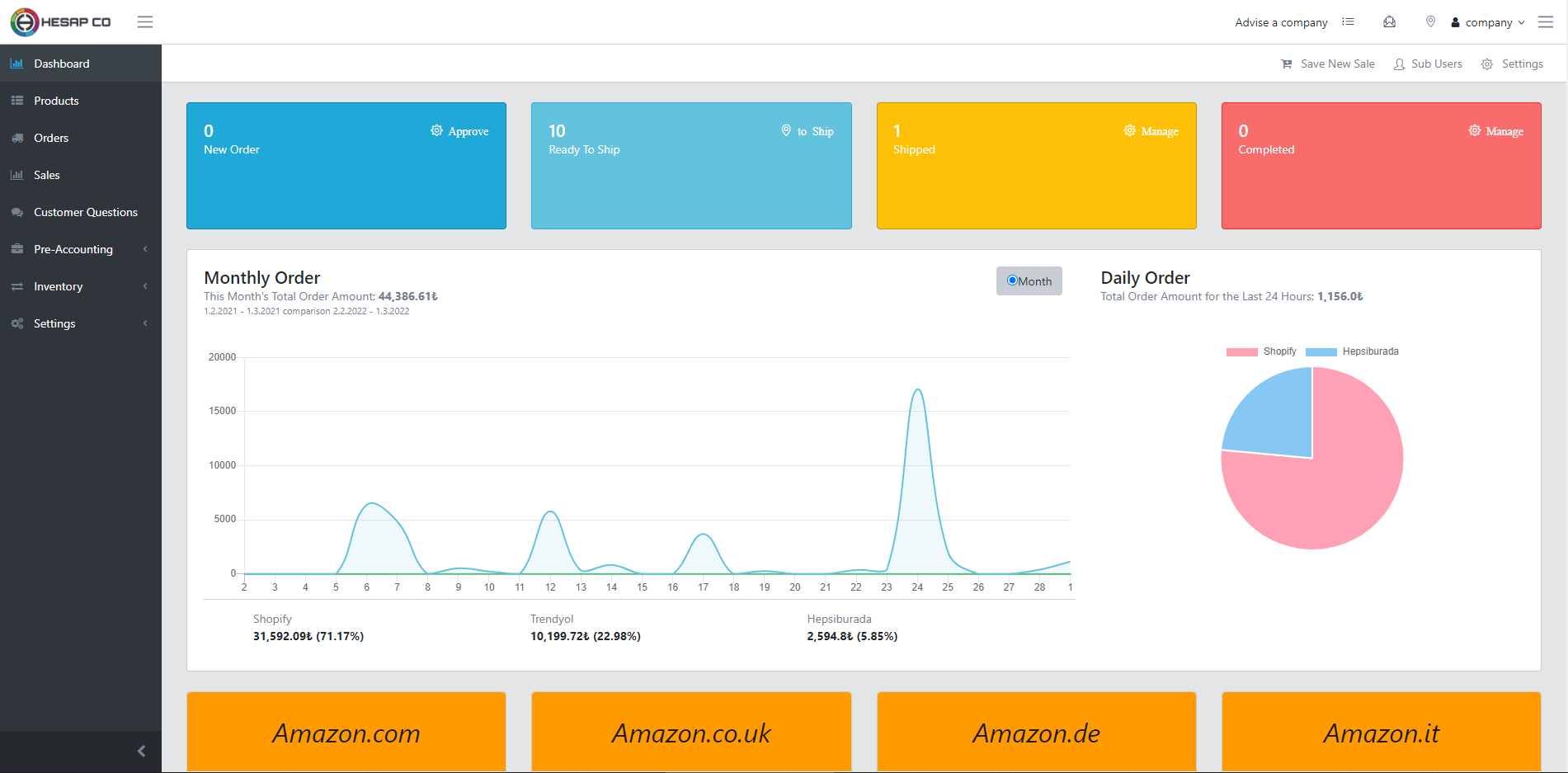
Task: Go to Products in the sidebar
Action: click(x=81, y=101)
